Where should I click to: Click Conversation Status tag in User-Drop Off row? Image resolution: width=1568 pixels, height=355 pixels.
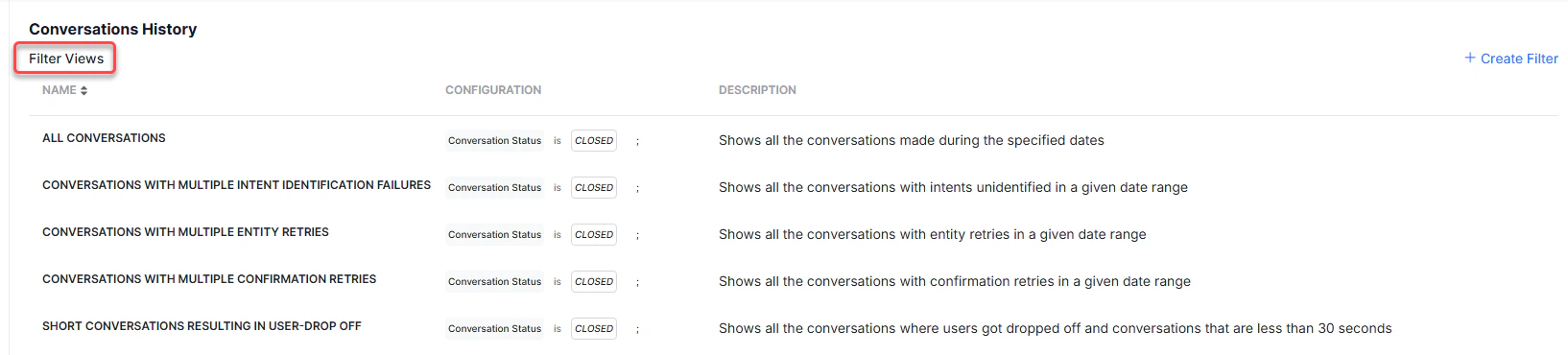tap(494, 328)
